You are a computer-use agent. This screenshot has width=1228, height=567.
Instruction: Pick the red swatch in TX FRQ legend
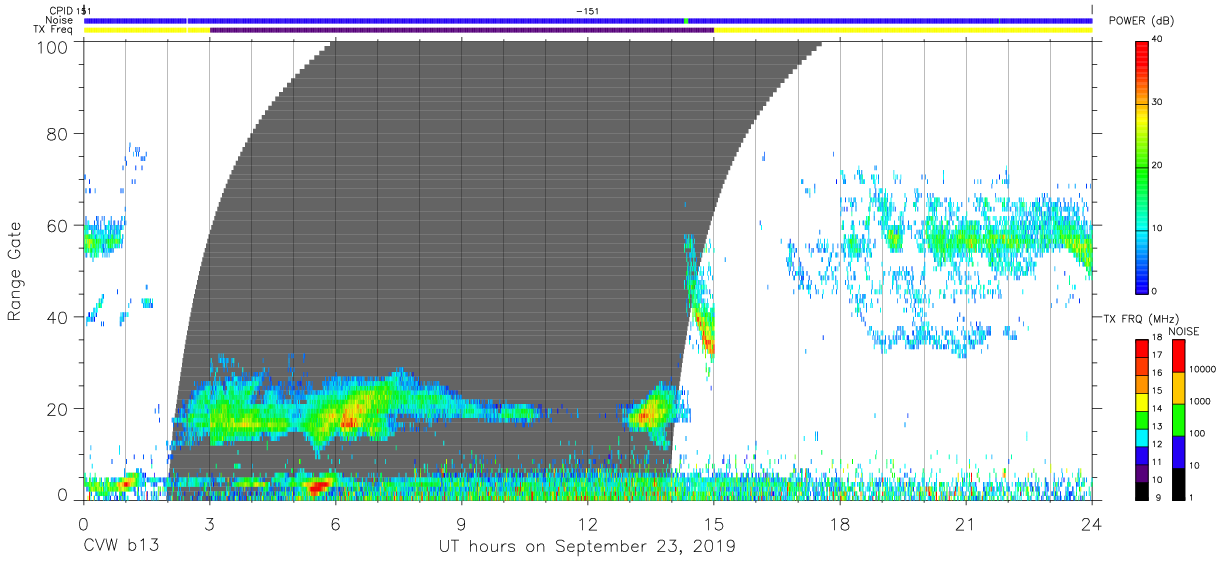pos(1143,348)
